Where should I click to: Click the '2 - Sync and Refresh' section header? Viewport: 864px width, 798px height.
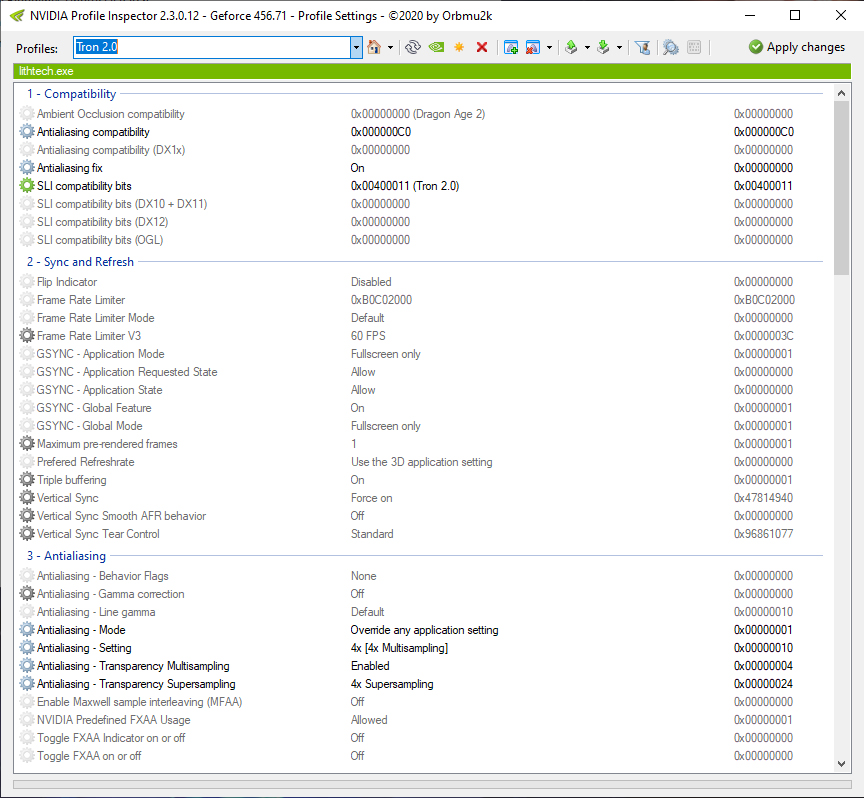80,262
